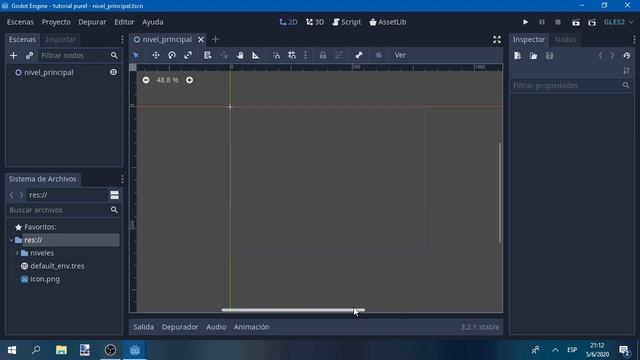Create a new resource in Inspector
This screenshot has height=360, width=640.
click(518, 56)
